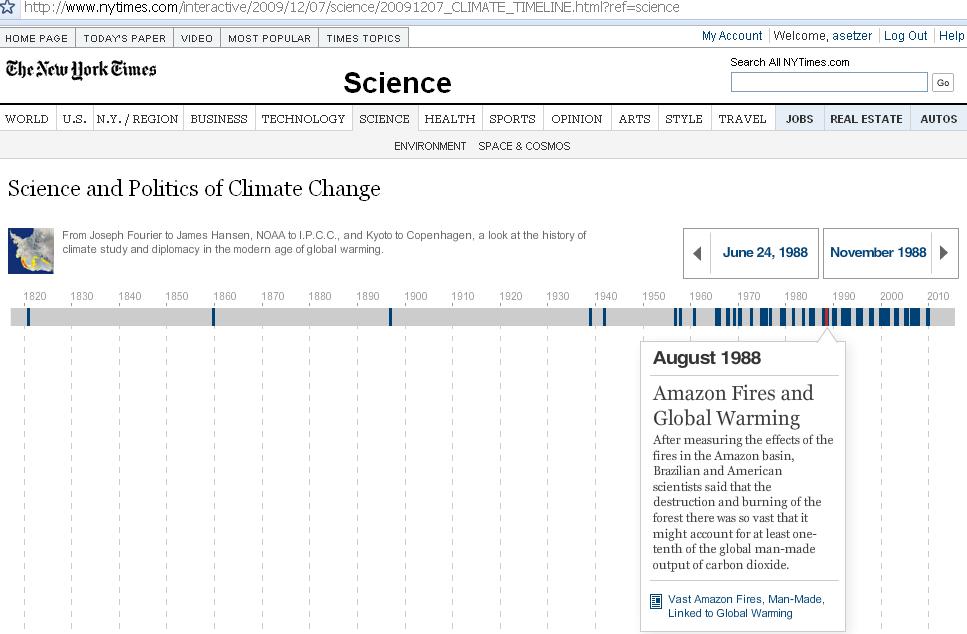Go to November 1988 event

click(878, 252)
